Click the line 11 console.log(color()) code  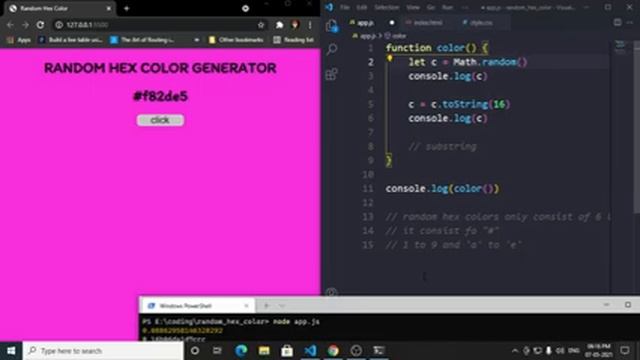pyautogui.click(x=442, y=189)
